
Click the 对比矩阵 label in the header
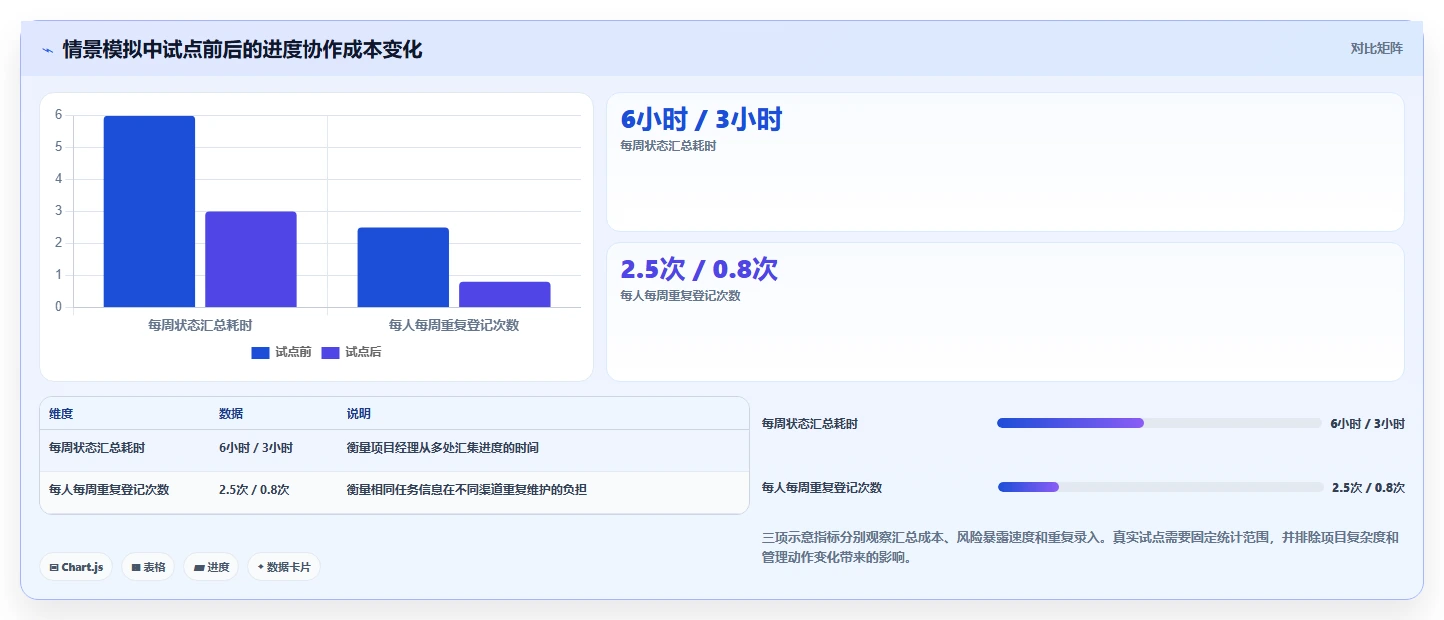1376,48
